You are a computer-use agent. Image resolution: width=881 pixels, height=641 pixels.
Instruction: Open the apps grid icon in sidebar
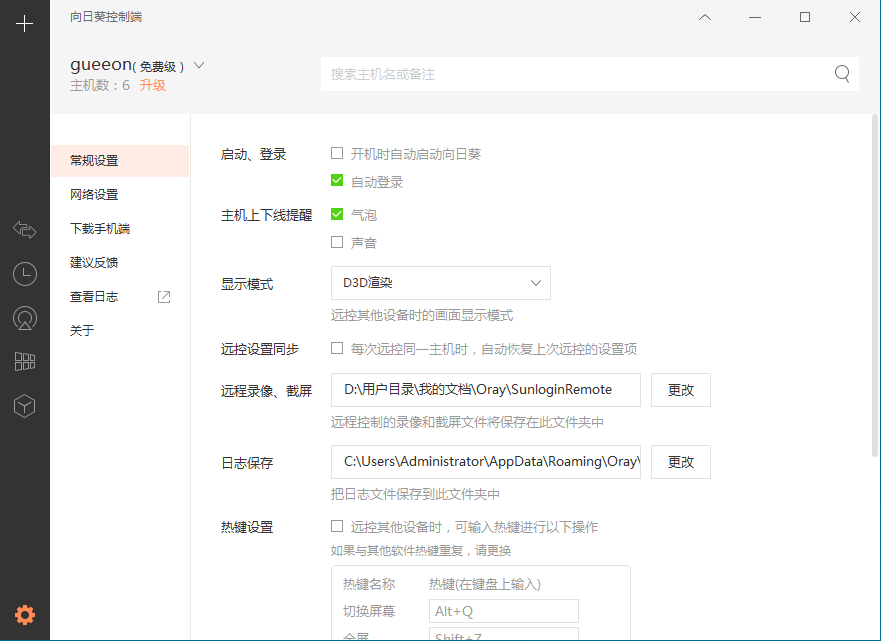25,361
